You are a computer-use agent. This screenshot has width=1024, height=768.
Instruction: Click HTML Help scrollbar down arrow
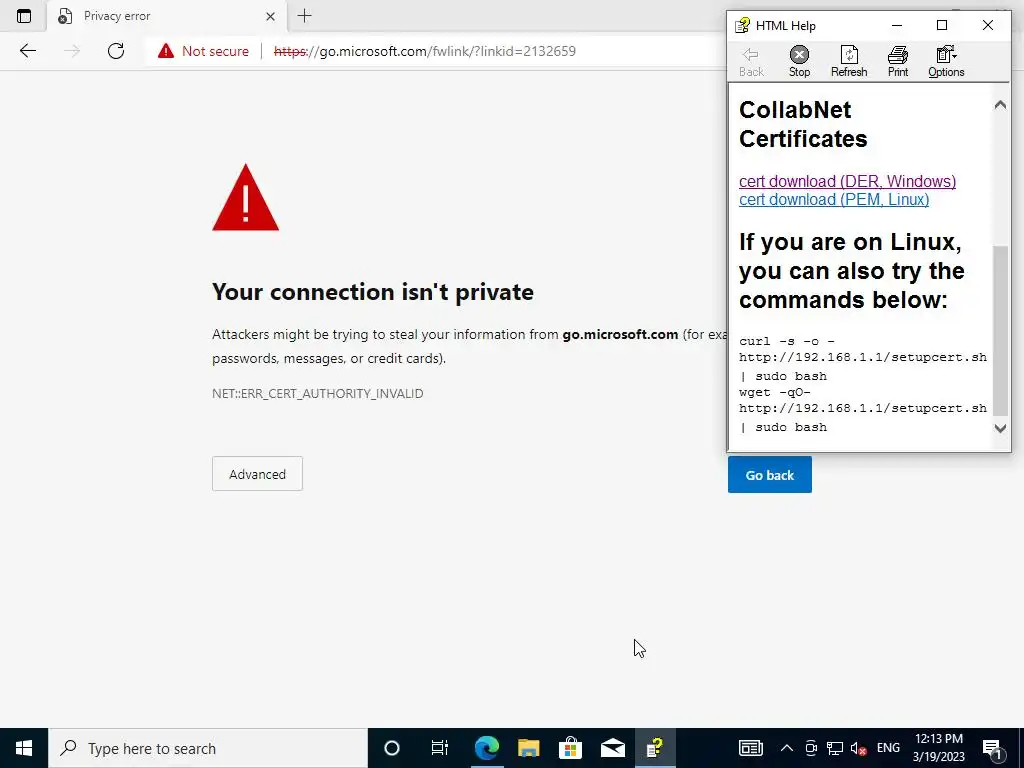coord(1000,428)
